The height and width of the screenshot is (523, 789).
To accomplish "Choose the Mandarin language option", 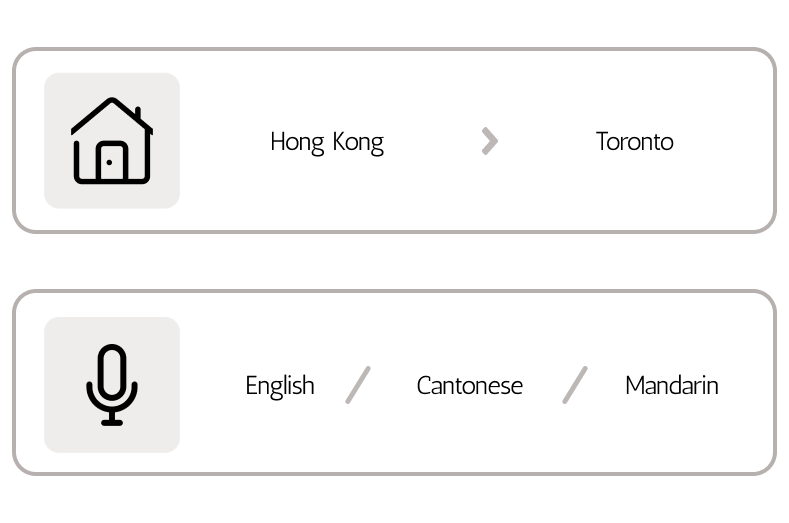I will [671, 385].
